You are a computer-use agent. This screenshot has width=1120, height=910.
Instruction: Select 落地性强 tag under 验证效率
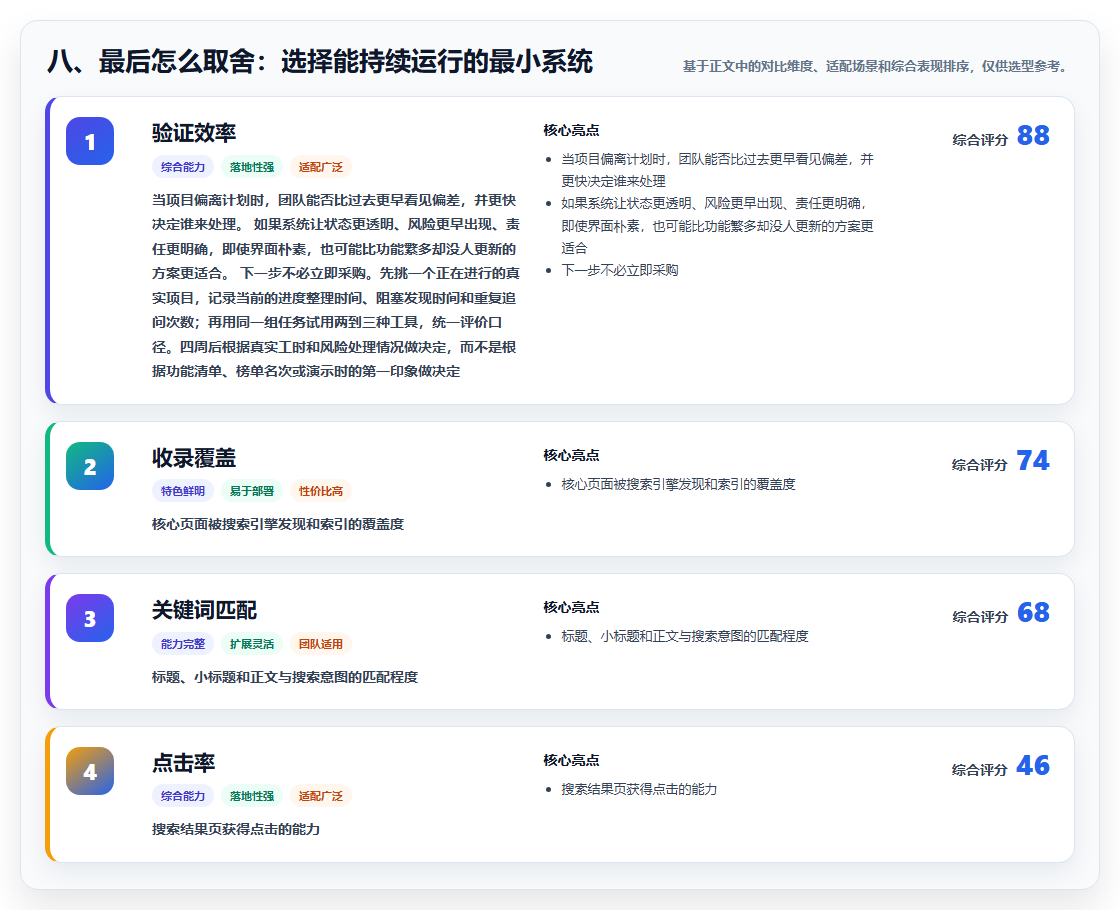[251, 166]
